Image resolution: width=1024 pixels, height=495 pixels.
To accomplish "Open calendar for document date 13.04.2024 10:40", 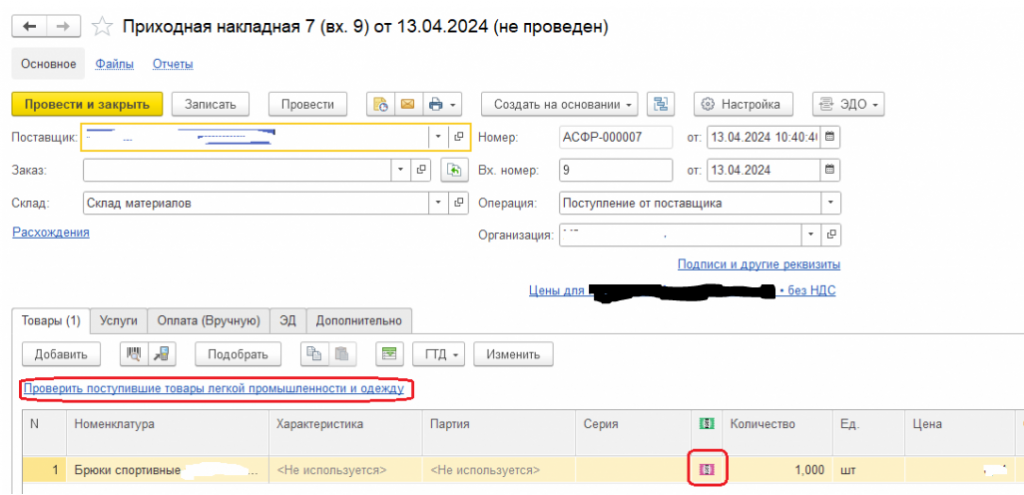I will (829, 137).
